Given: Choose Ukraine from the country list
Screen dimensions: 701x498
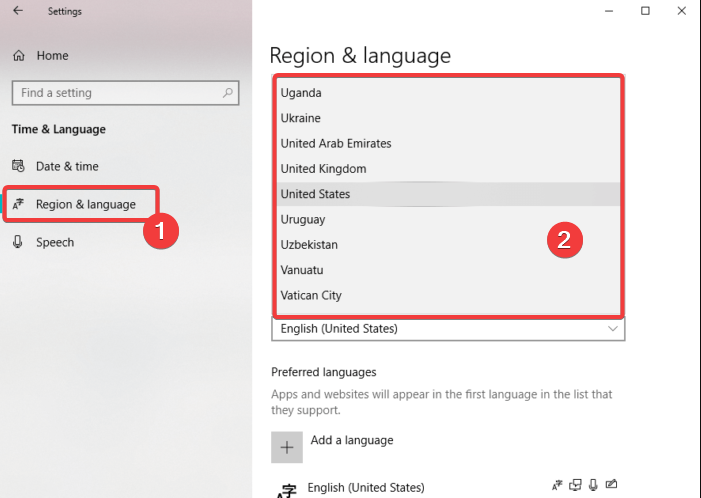Looking at the screenshot, I should [x=448, y=118].
